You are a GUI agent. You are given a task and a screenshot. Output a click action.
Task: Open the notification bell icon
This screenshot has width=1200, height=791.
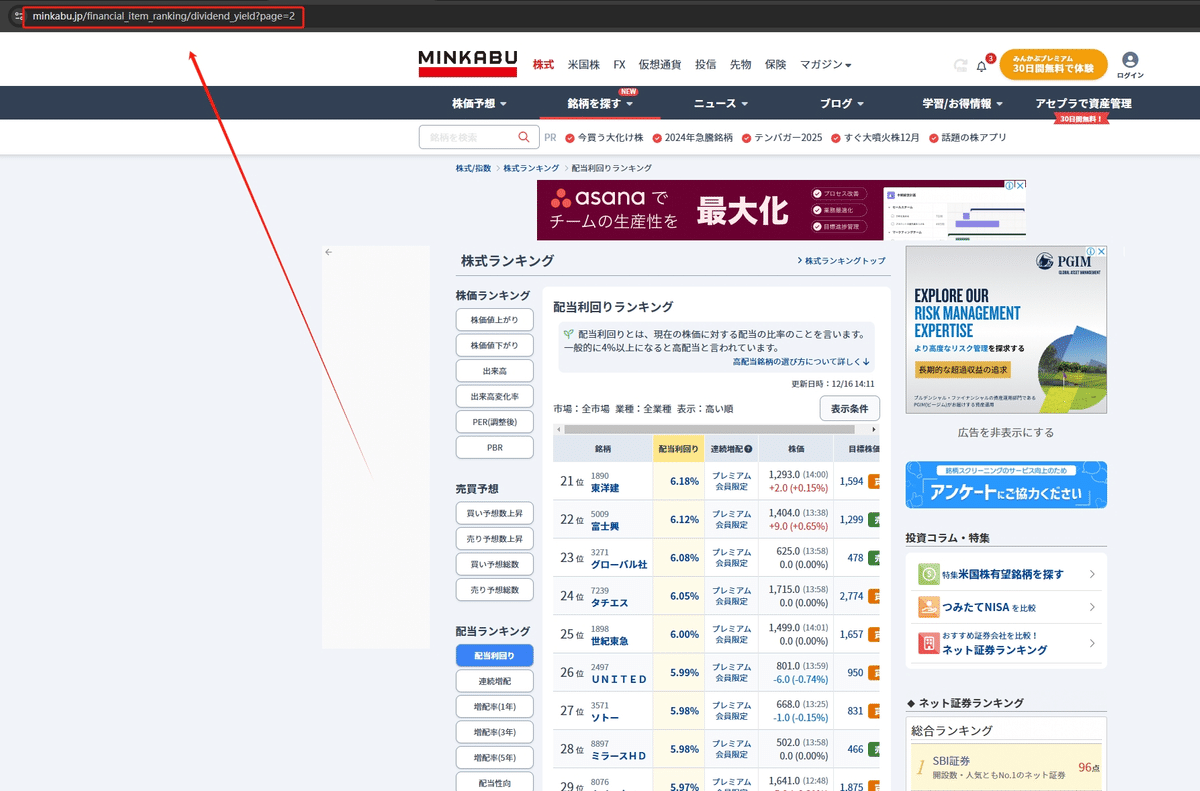click(x=981, y=66)
